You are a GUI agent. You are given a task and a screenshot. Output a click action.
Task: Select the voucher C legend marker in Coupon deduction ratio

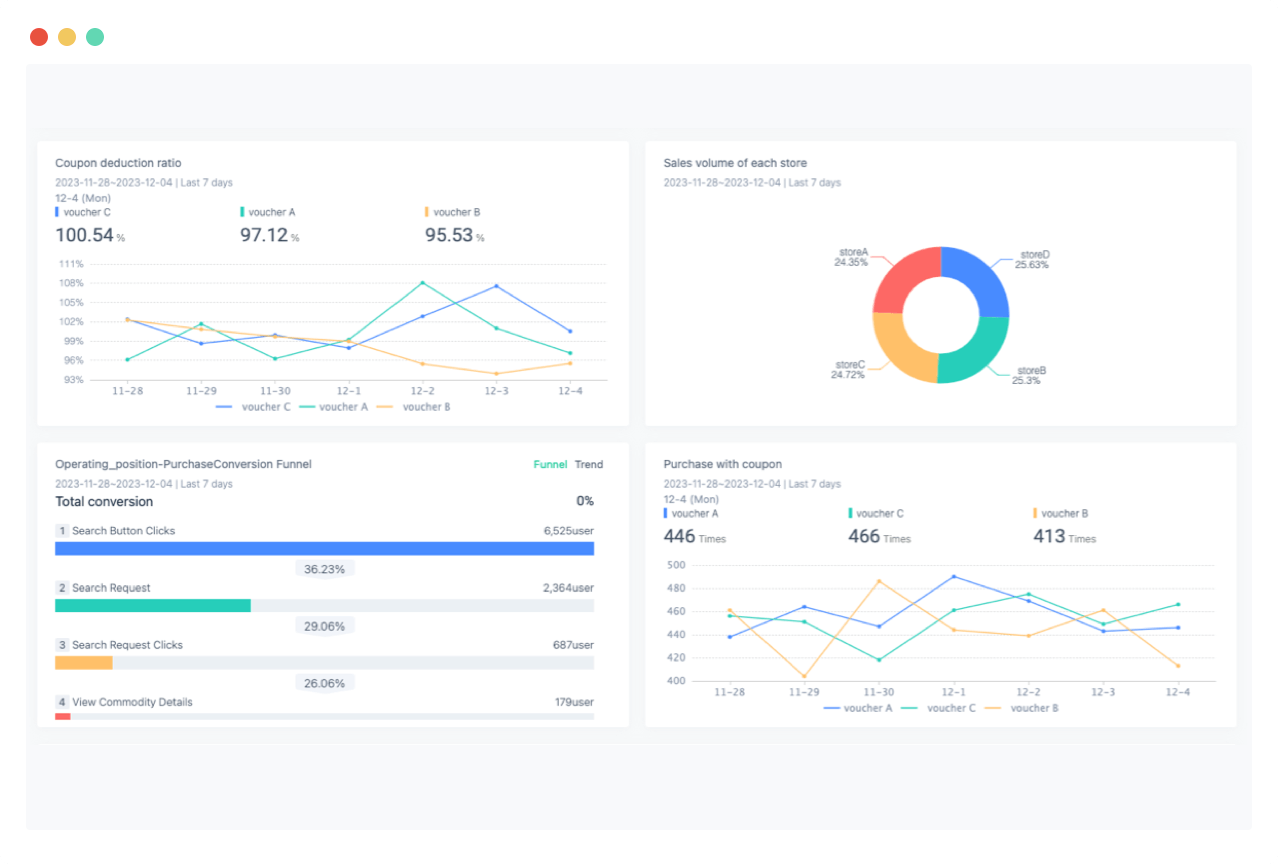[57, 212]
